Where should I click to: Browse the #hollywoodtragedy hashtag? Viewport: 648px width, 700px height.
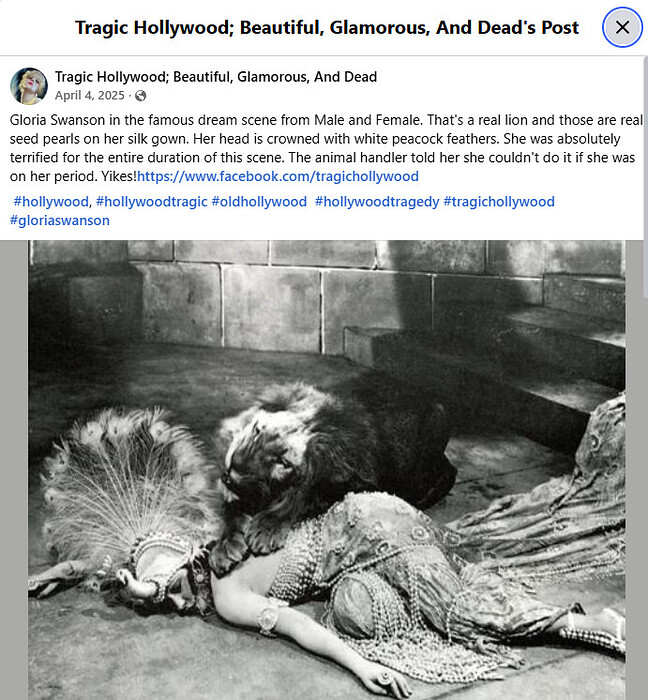[x=377, y=201]
